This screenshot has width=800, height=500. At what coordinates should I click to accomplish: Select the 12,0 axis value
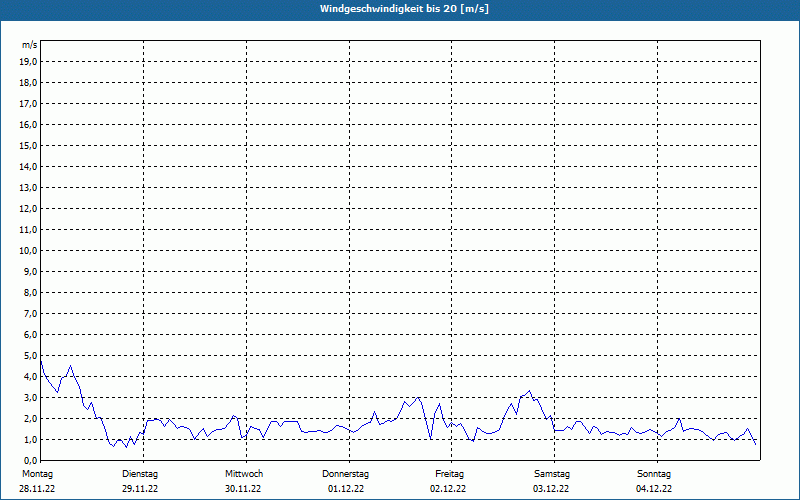click(x=28, y=208)
